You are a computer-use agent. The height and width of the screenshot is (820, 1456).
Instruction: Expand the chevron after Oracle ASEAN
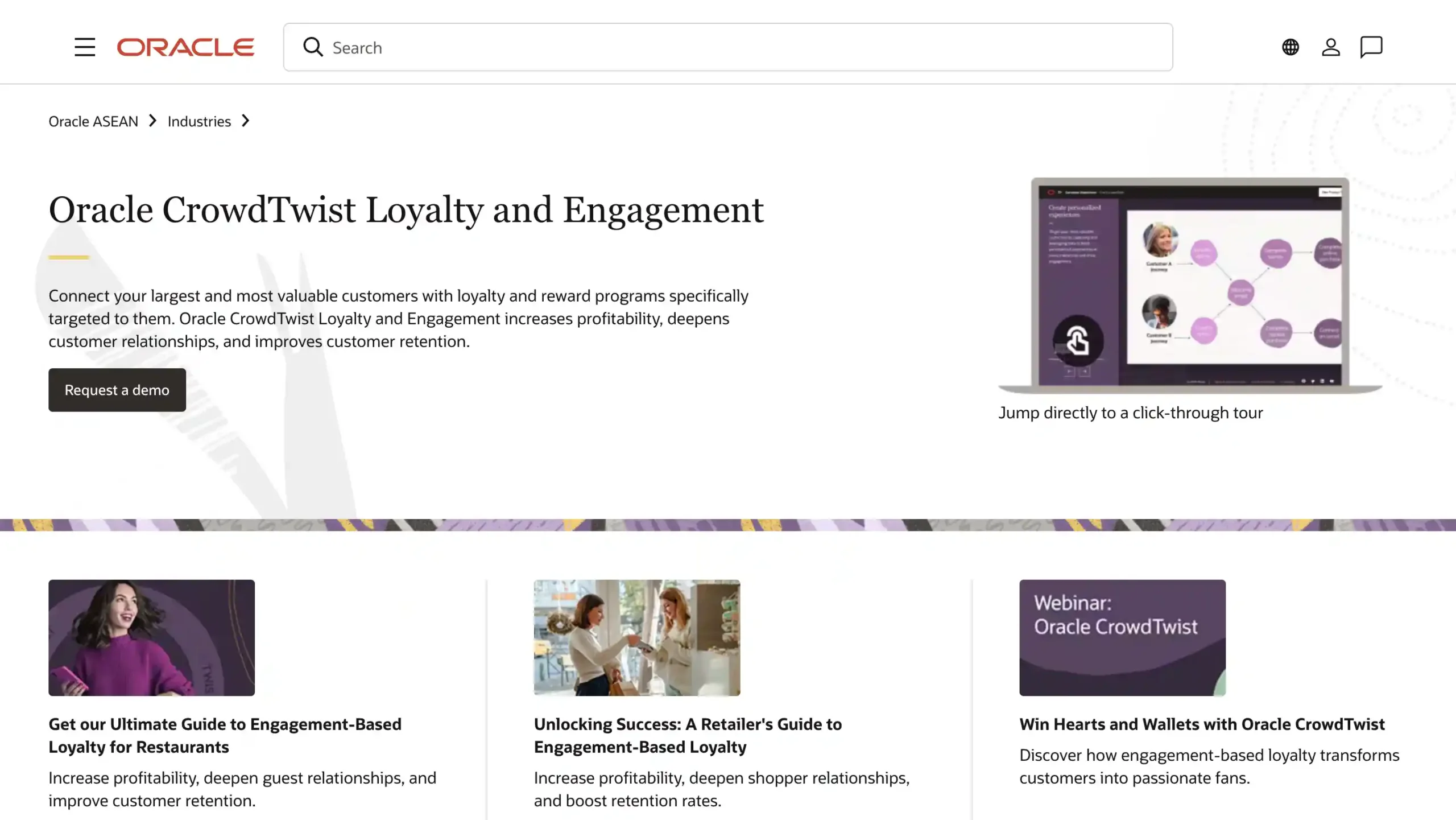(152, 121)
